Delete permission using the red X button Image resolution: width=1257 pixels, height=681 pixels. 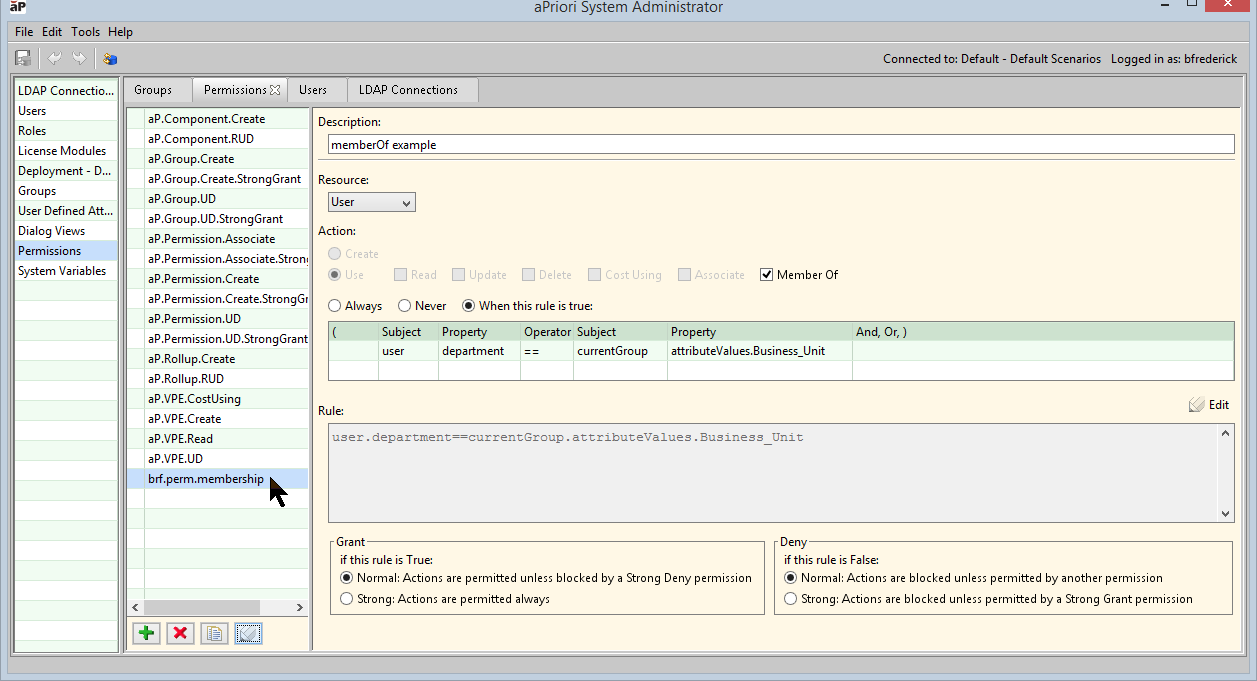point(181,633)
